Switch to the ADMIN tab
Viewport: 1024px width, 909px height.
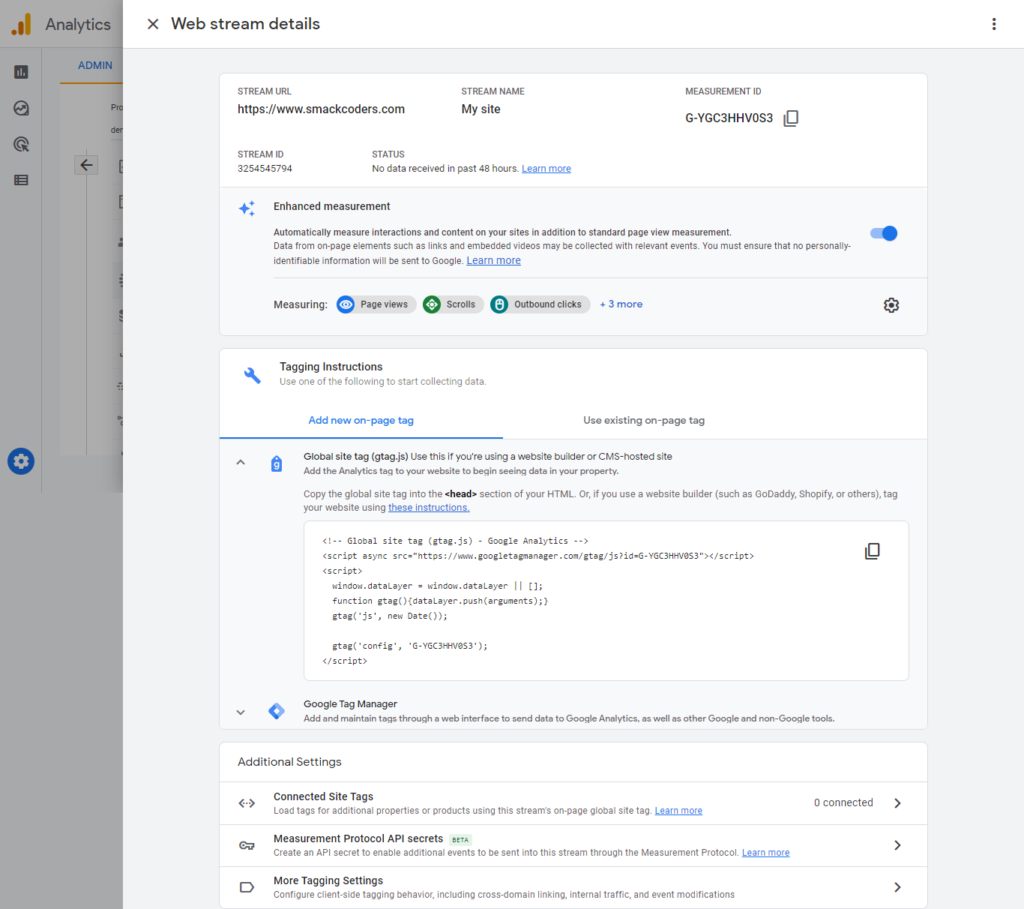tap(95, 65)
